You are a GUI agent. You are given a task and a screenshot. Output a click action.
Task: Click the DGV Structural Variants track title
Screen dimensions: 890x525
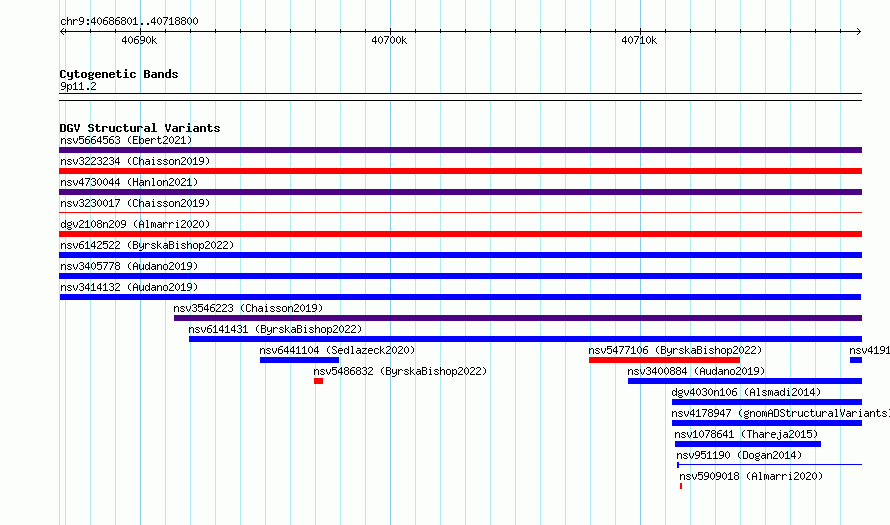tap(140, 128)
